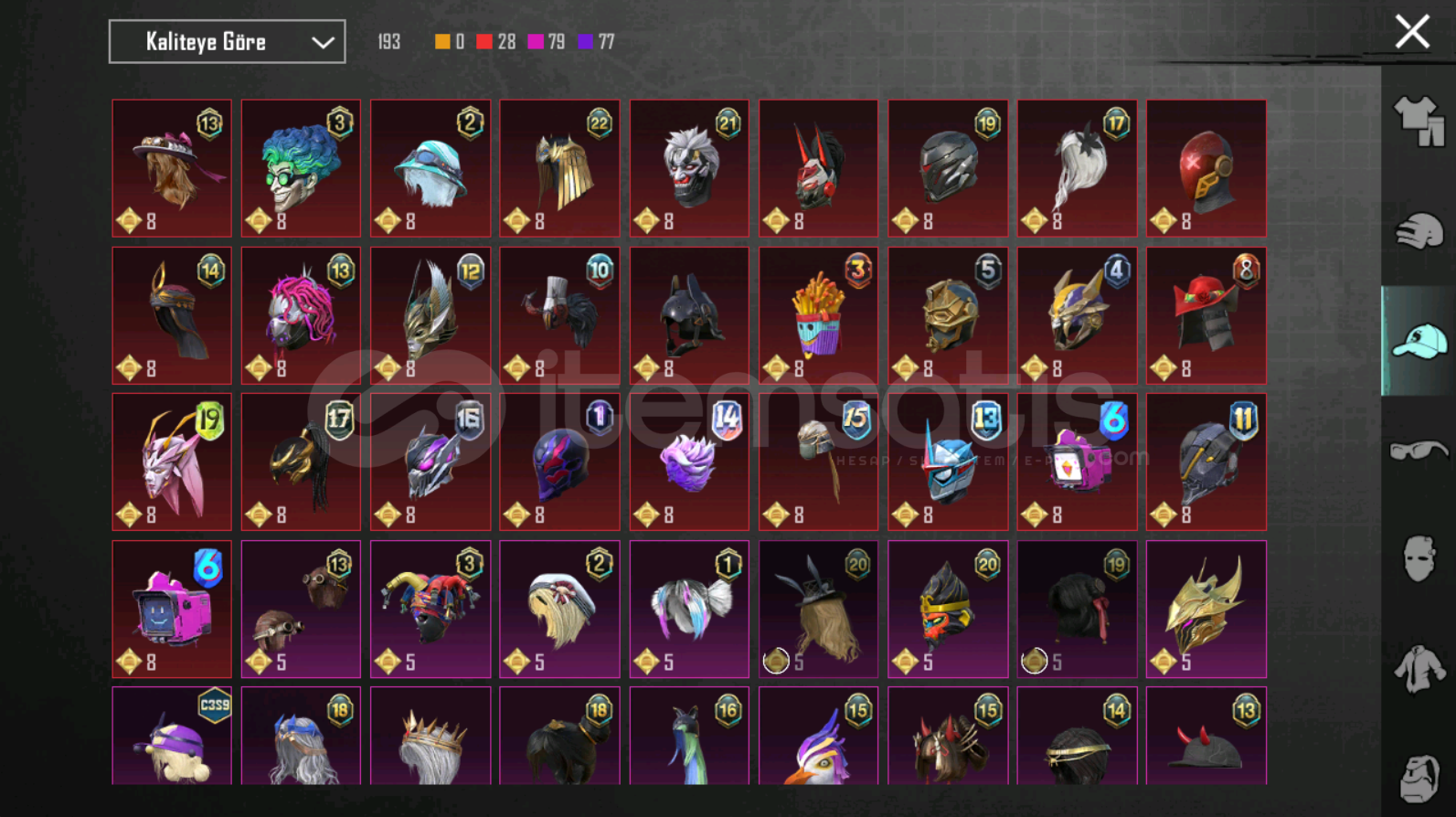Filter by the purple quality swatch
The image size is (1456, 817).
(x=586, y=42)
